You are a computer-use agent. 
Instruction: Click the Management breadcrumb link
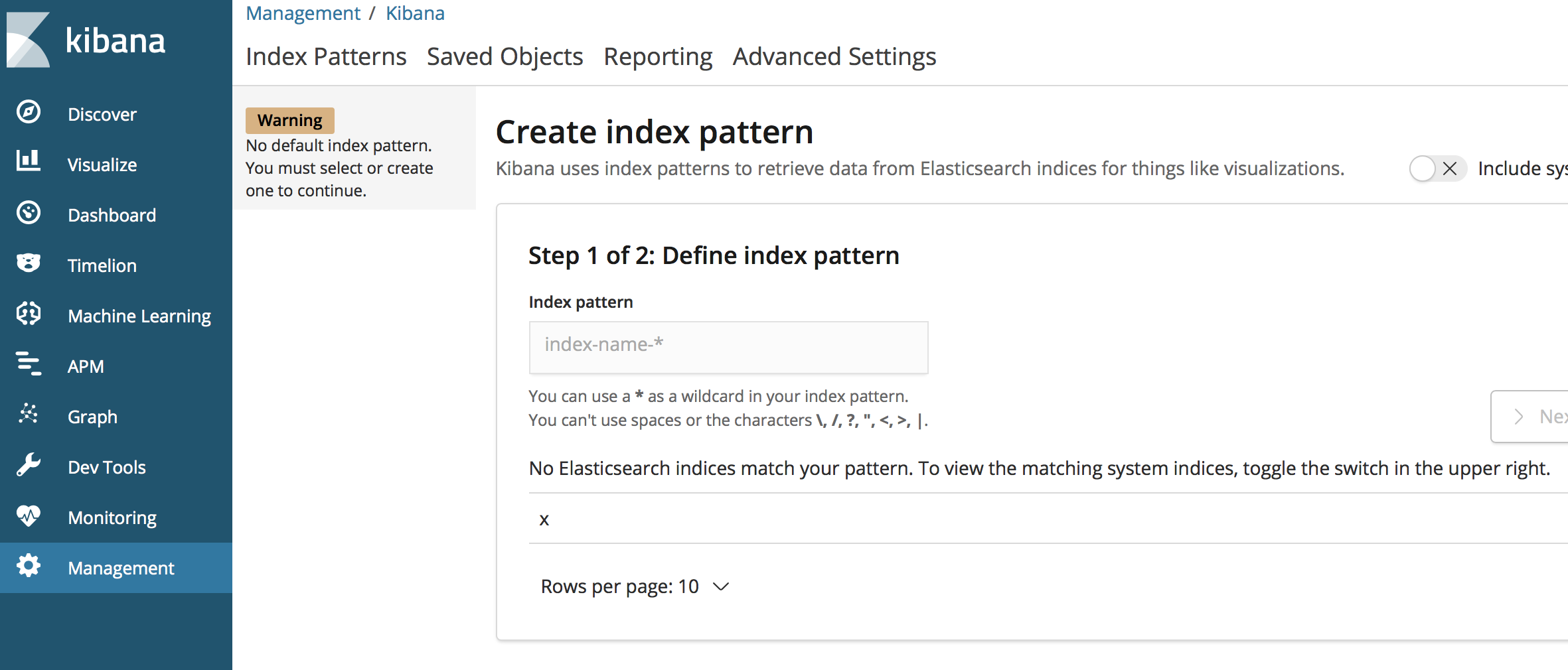pos(303,13)
